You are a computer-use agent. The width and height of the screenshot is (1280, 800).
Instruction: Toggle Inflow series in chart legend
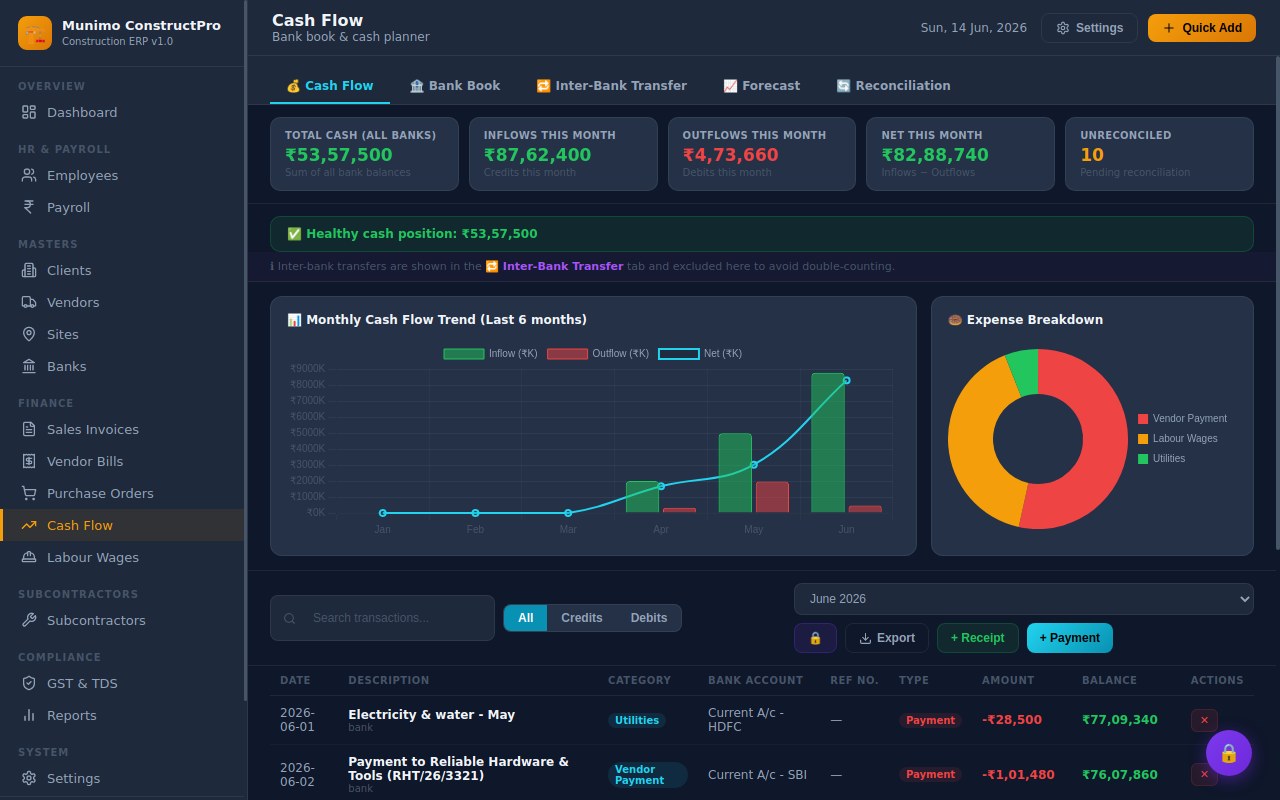click(x=490, y=353)
